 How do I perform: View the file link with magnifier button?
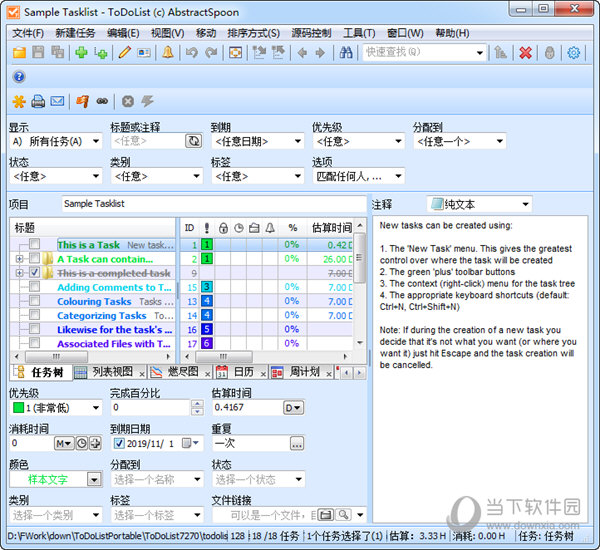pos(343,515)
